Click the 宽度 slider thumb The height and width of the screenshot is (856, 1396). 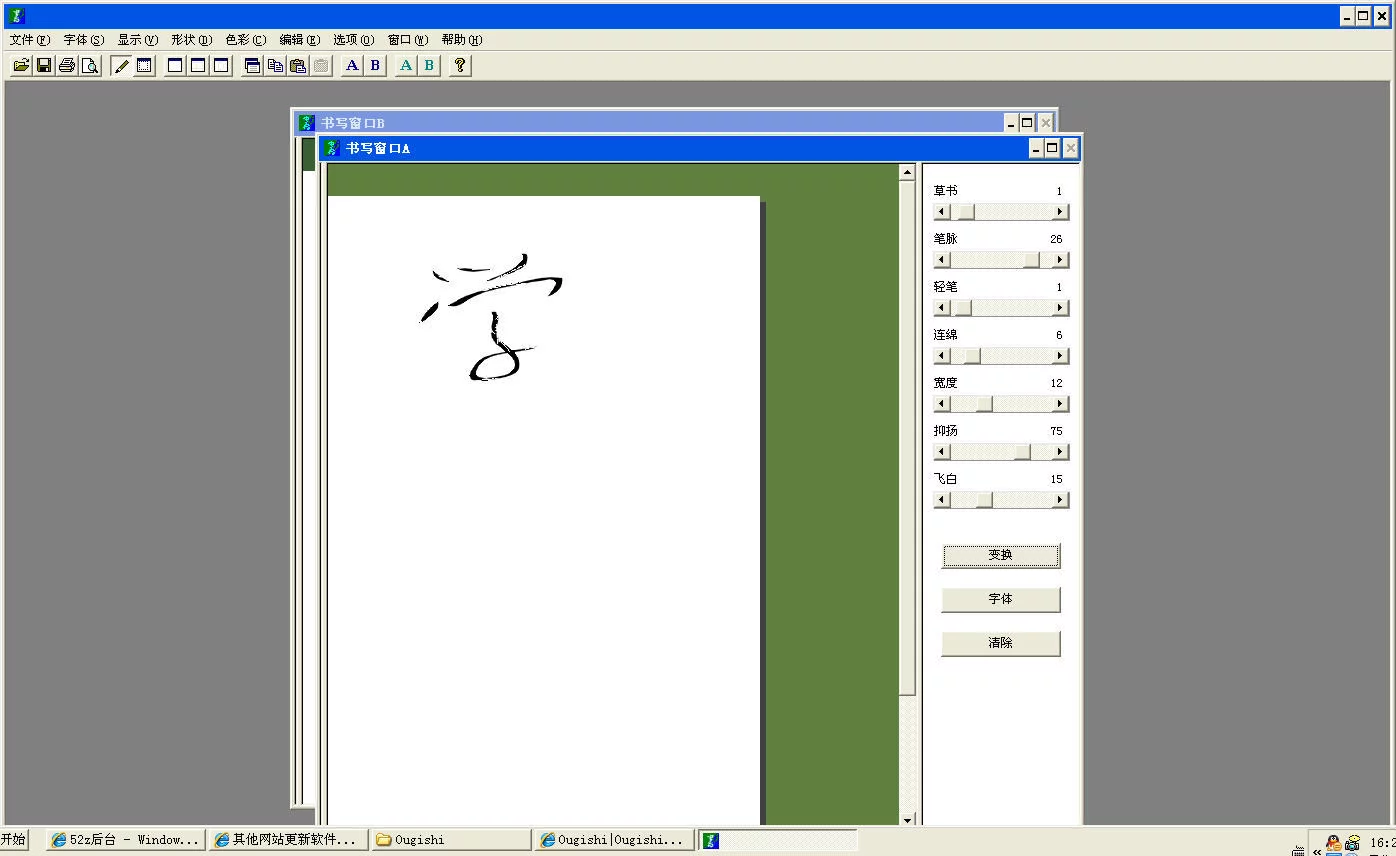coord(984,404)
